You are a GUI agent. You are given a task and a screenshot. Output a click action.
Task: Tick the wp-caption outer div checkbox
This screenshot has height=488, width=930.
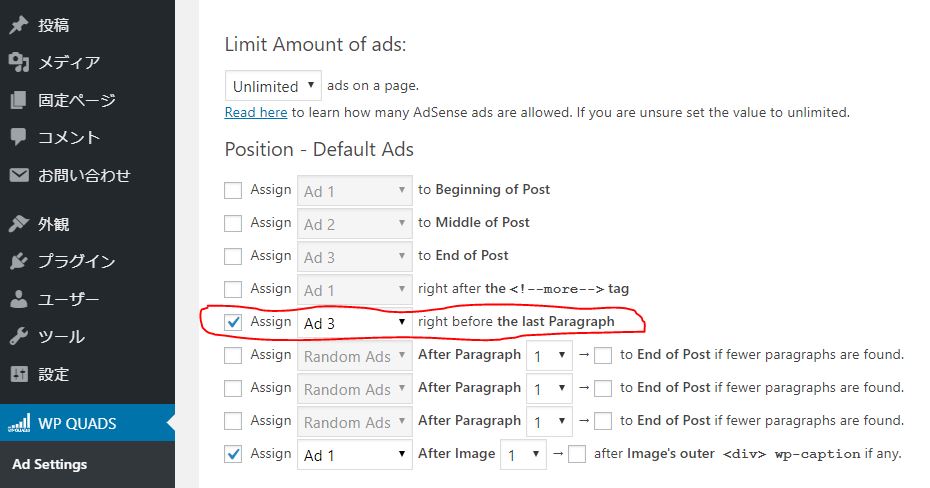click(577, 454)
